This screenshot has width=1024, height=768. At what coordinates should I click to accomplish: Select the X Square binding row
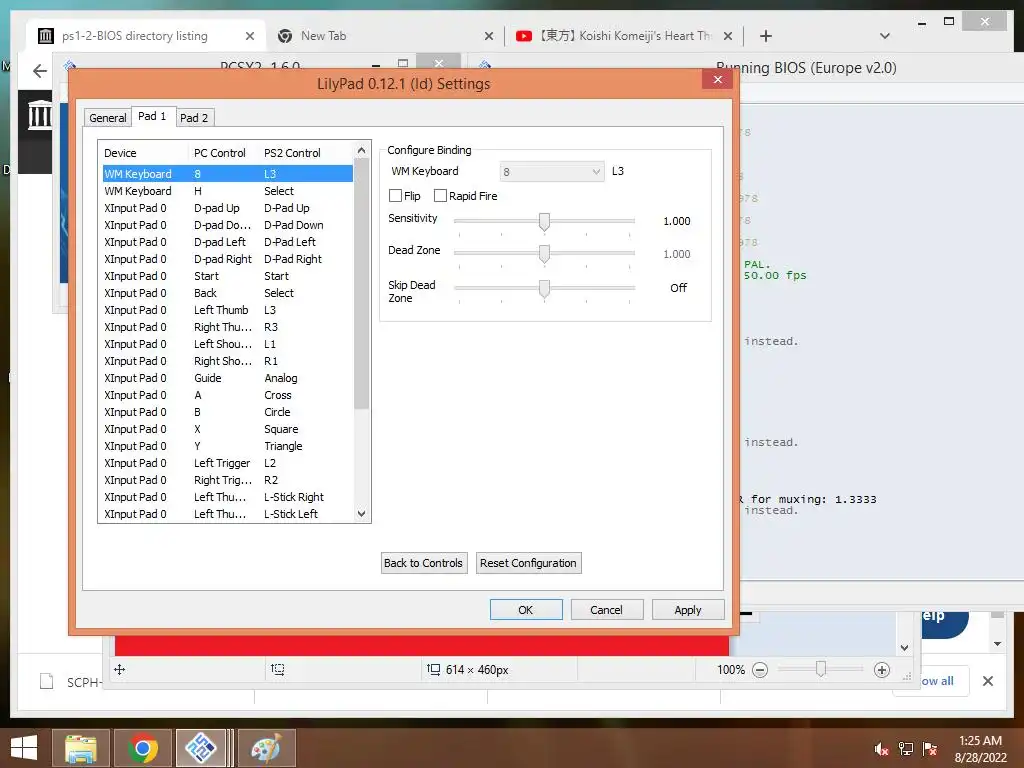227,428
